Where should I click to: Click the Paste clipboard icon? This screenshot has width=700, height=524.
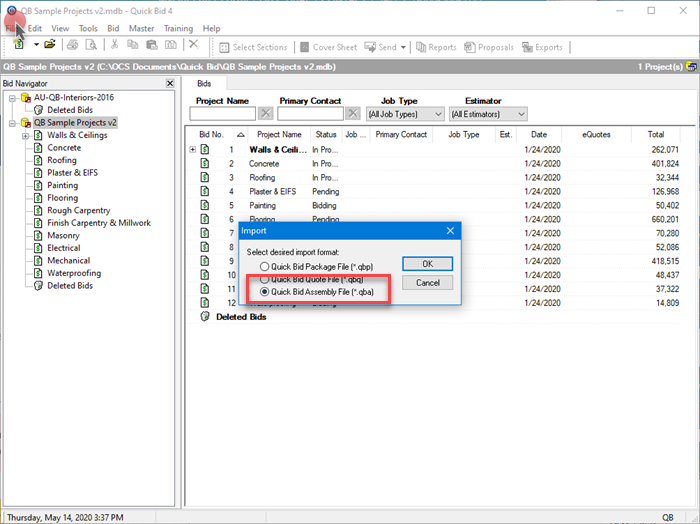pyautogui.click(x=152, y=44)
